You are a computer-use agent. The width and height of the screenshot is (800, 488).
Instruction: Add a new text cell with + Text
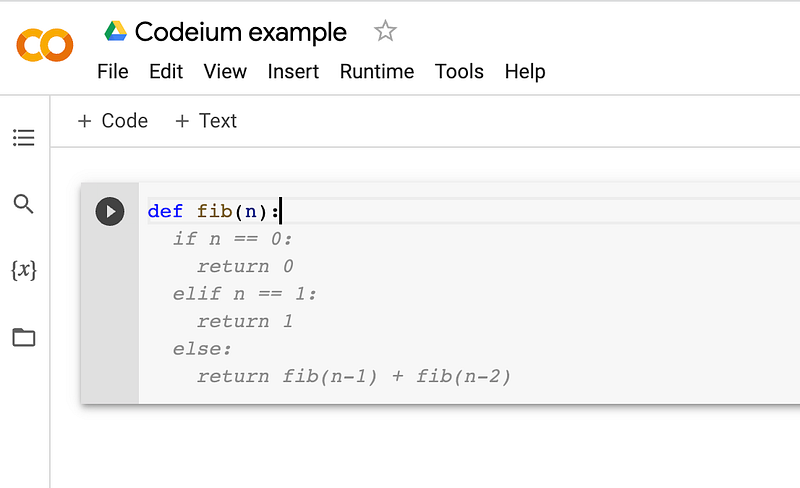click(206, 121)
